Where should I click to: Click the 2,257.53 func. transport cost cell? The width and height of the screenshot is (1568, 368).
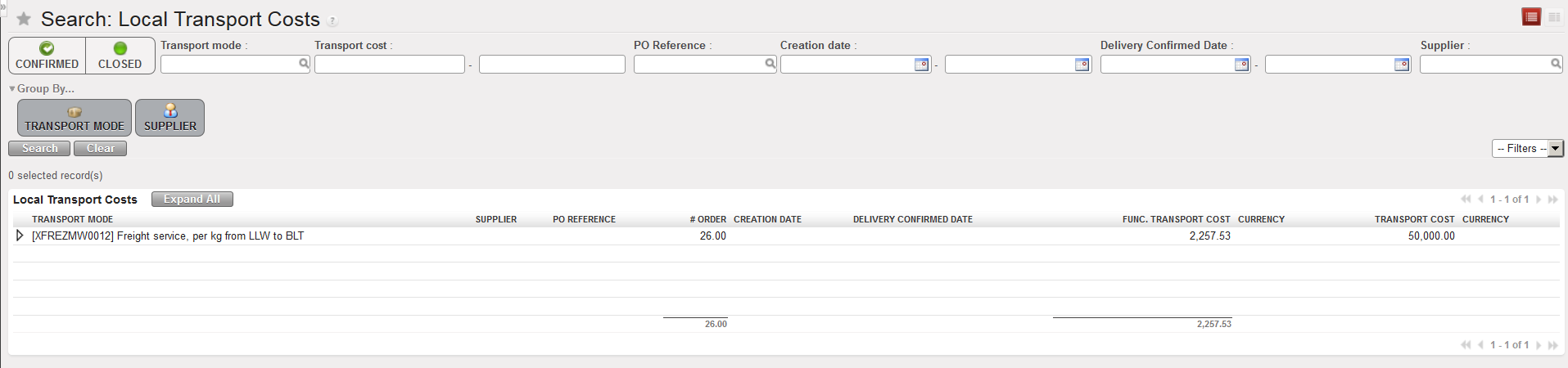[x=1210, y=236]
